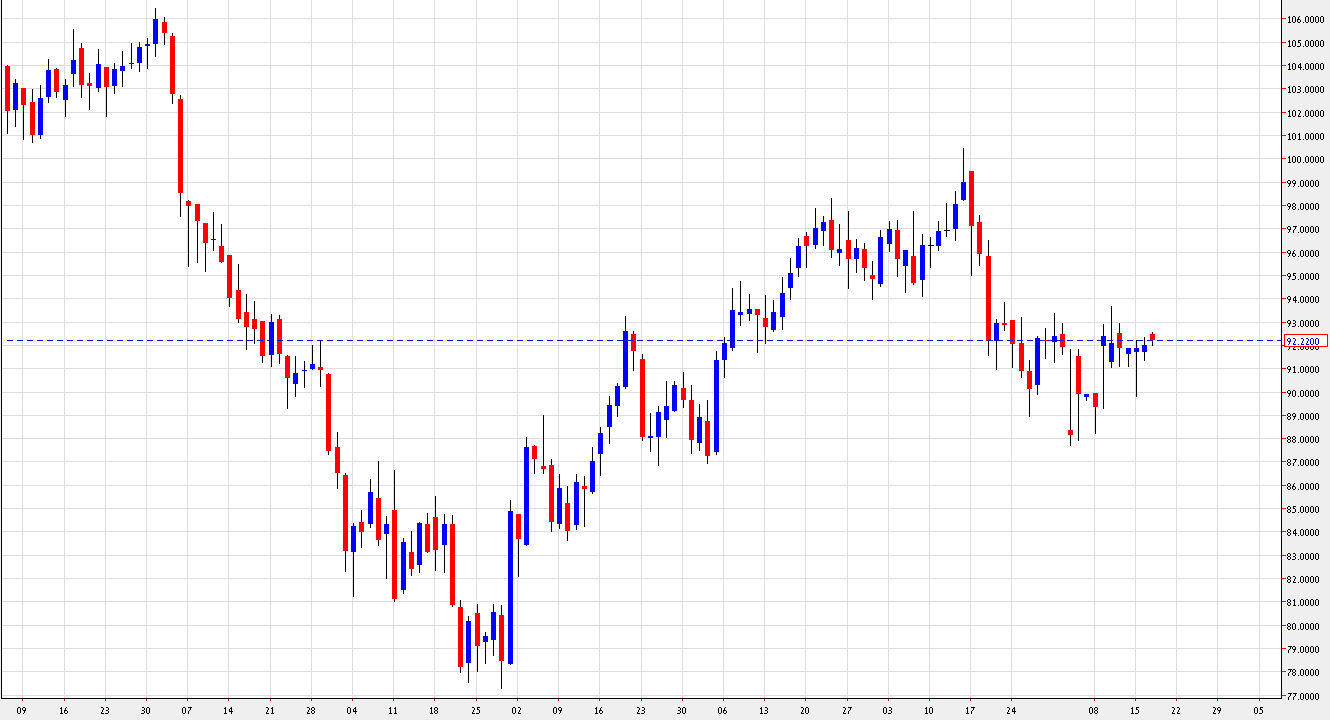This screenshot has width=1330, height=720.
Task: Click the 10 date tick label
Action: point(928,709)
